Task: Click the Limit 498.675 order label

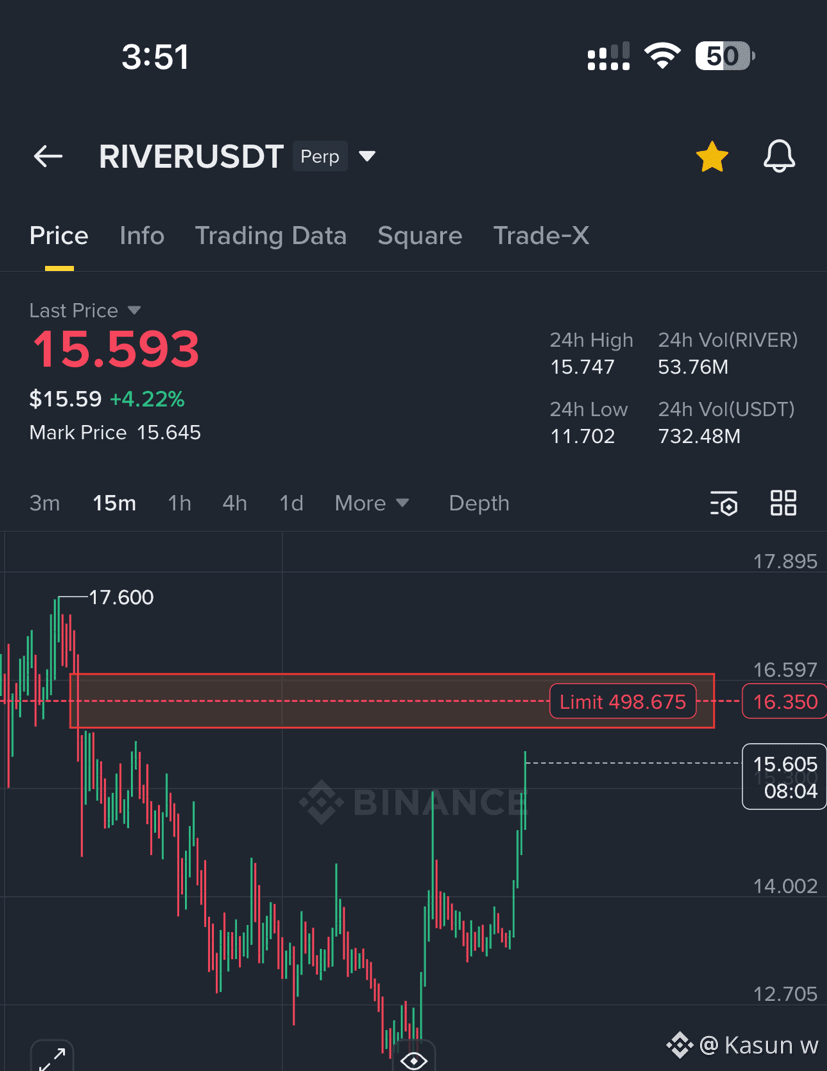Action: 623,701
